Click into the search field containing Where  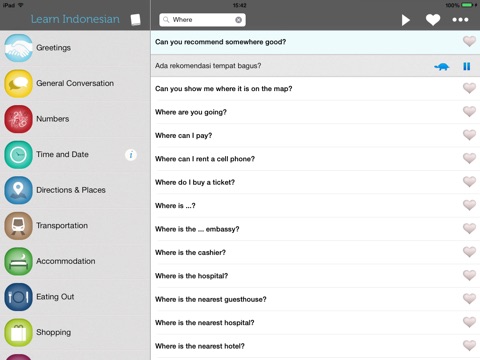(x=202, y=20)
